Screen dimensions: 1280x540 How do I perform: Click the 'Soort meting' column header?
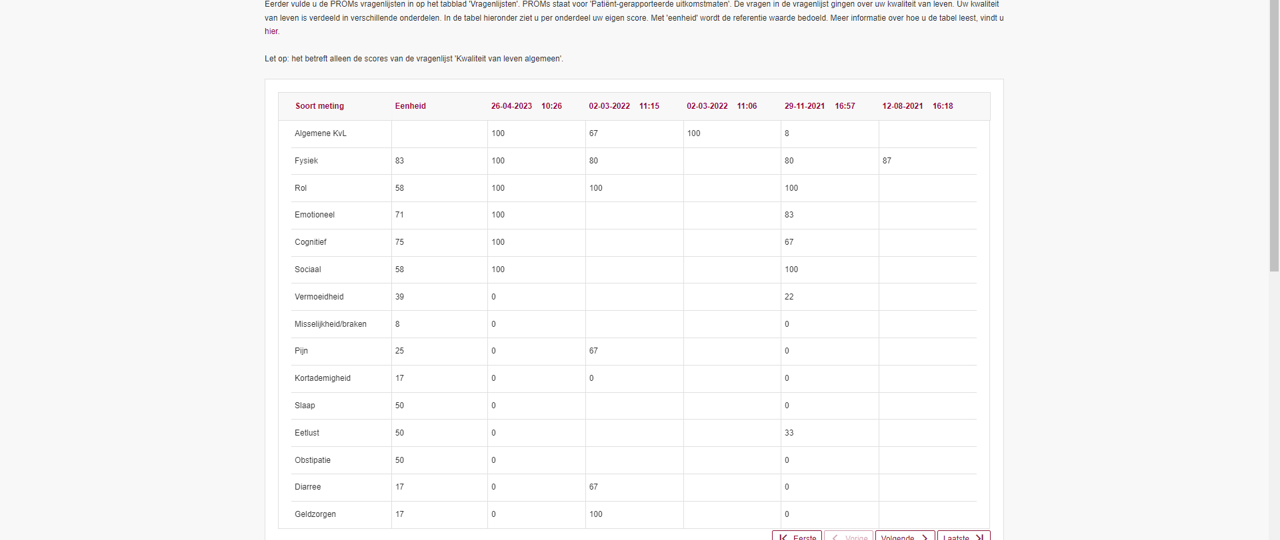pos(319,106)
